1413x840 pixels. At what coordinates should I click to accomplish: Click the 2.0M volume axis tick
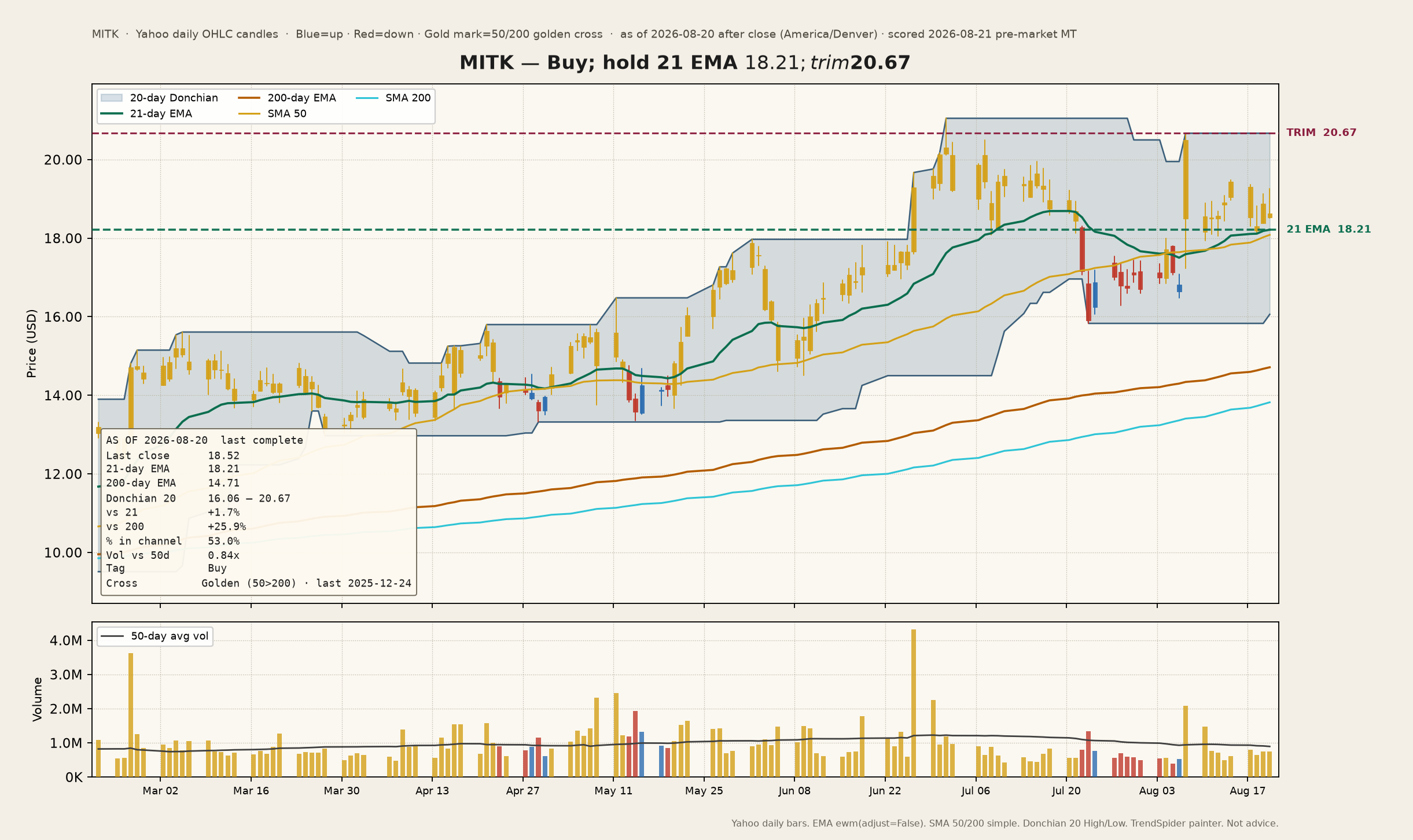pos(66,709)
